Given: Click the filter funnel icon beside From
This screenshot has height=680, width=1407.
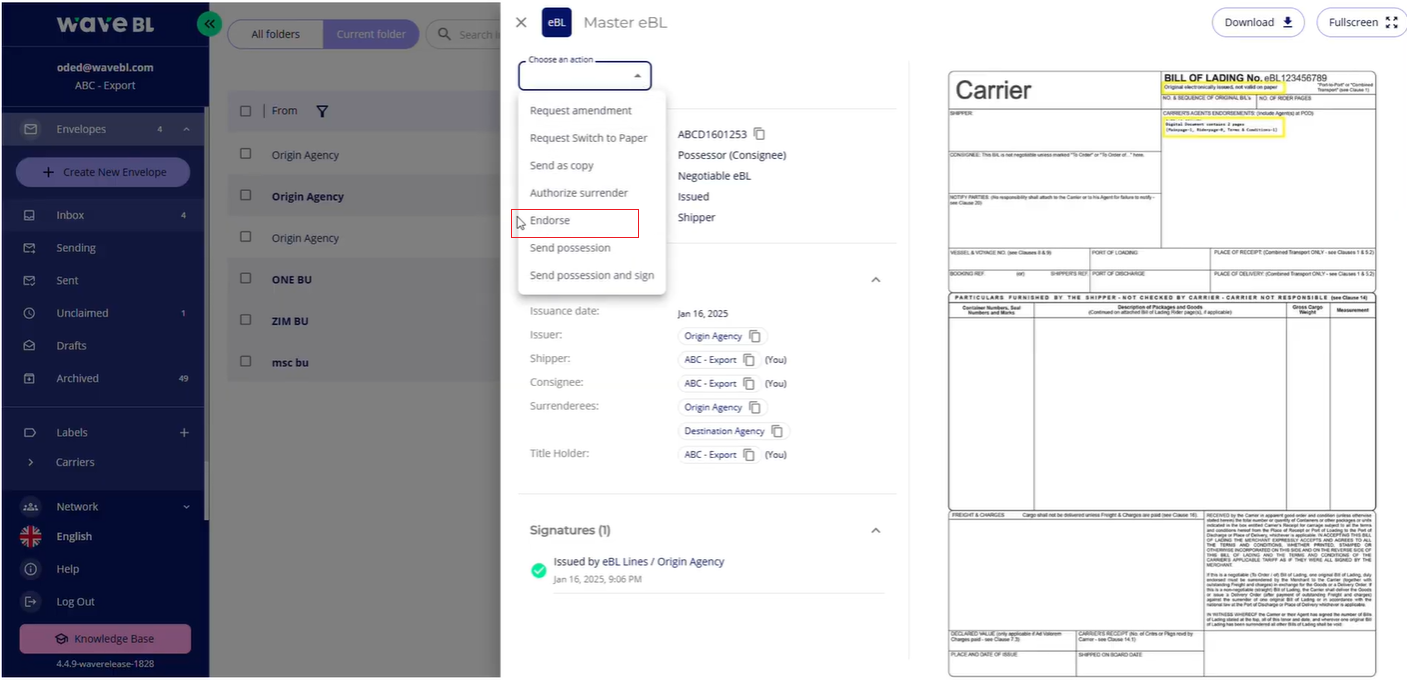Looking at the screenshot, I should 322,111.
